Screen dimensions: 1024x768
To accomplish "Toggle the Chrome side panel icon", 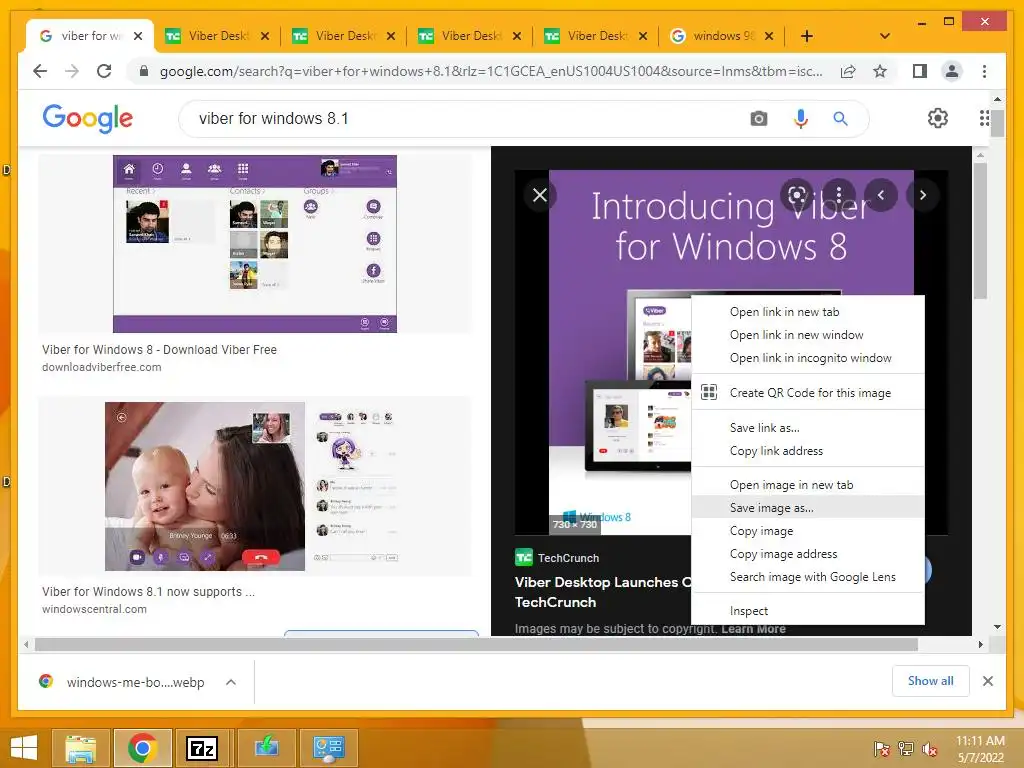I will pos(920,71).
